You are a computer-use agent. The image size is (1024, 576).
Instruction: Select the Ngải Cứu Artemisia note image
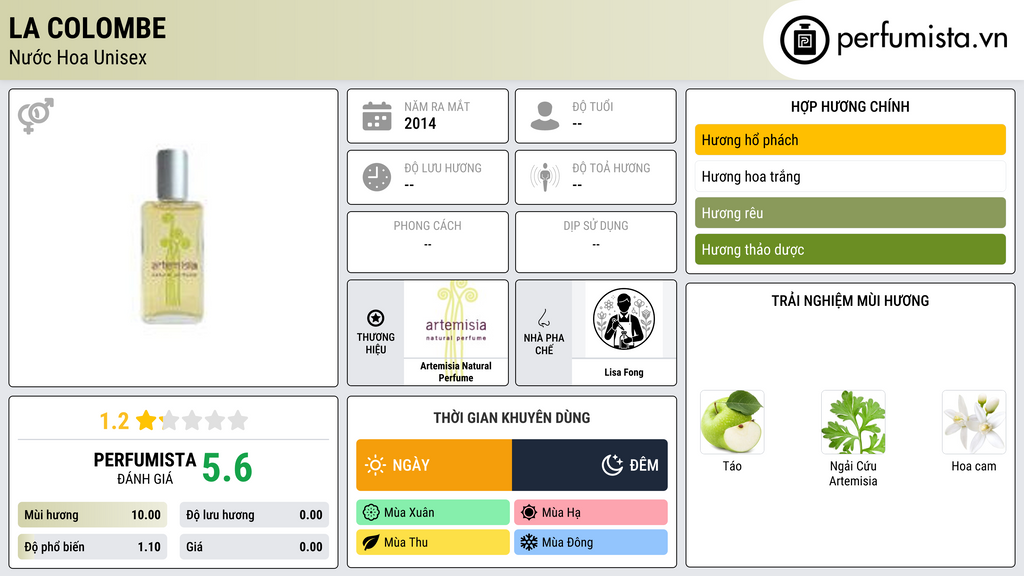853,422
